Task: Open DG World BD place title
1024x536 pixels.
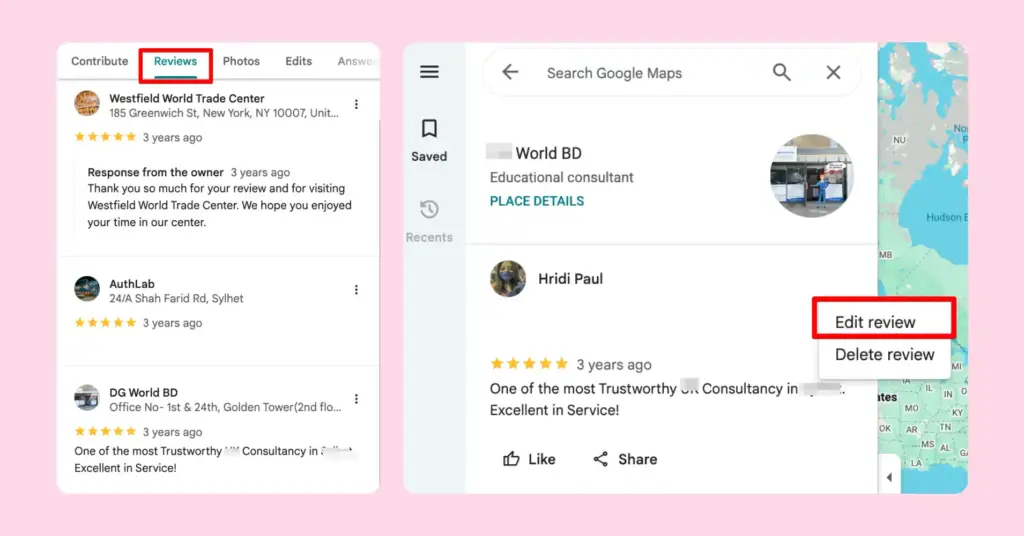Action: coord(143,392)
